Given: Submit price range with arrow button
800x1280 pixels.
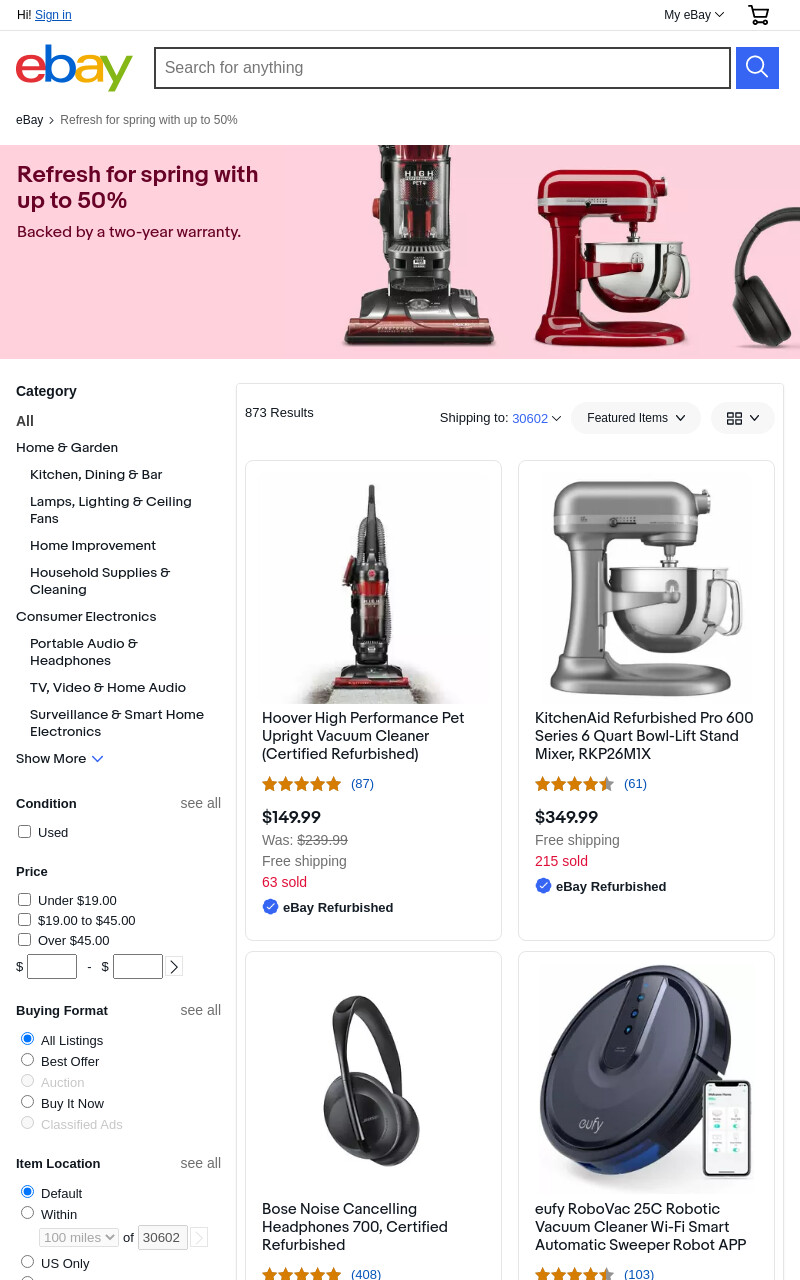Looking at the screenshot, I should coord(174,966).
